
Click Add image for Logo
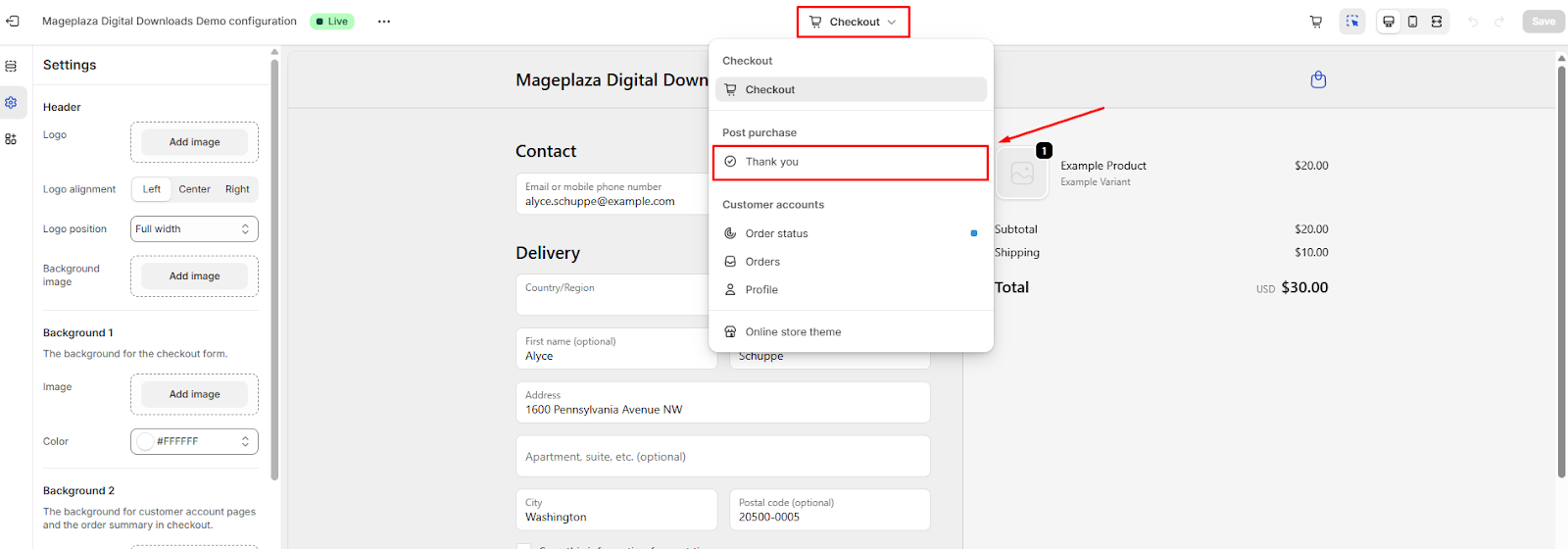tap(194, 142)
